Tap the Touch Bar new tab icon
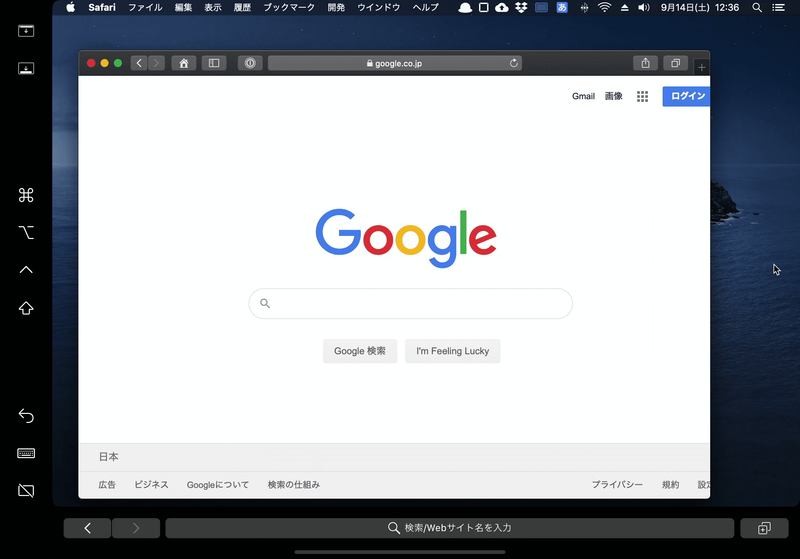Screen dimensions: 800x559 click(764, 528)
